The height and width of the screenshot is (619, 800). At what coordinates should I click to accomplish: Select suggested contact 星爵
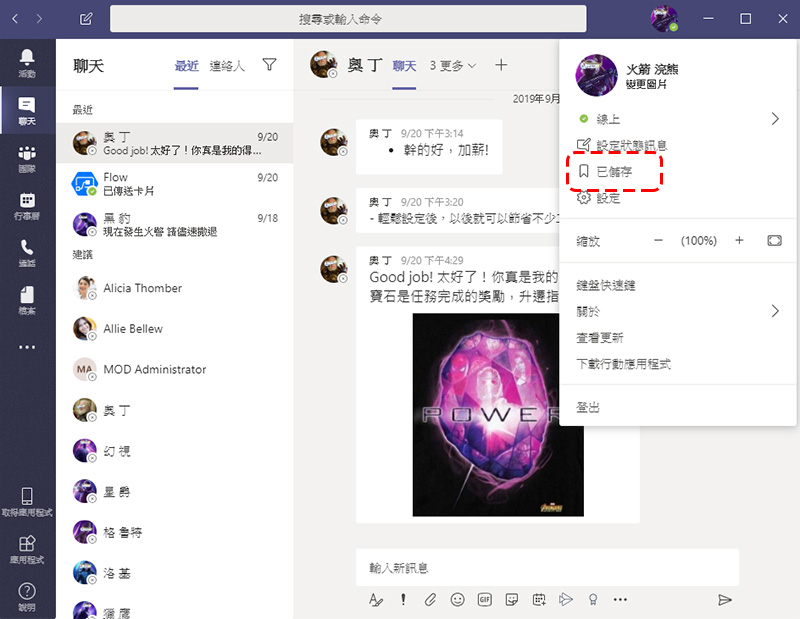point(174,491)
